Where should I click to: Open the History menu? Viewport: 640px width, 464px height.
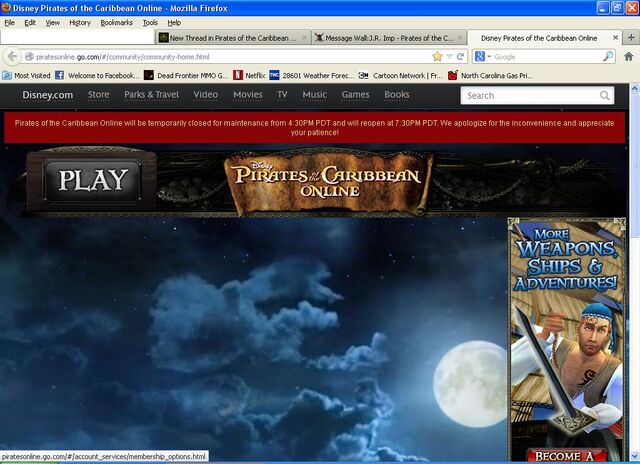click(x=80, y=23)
